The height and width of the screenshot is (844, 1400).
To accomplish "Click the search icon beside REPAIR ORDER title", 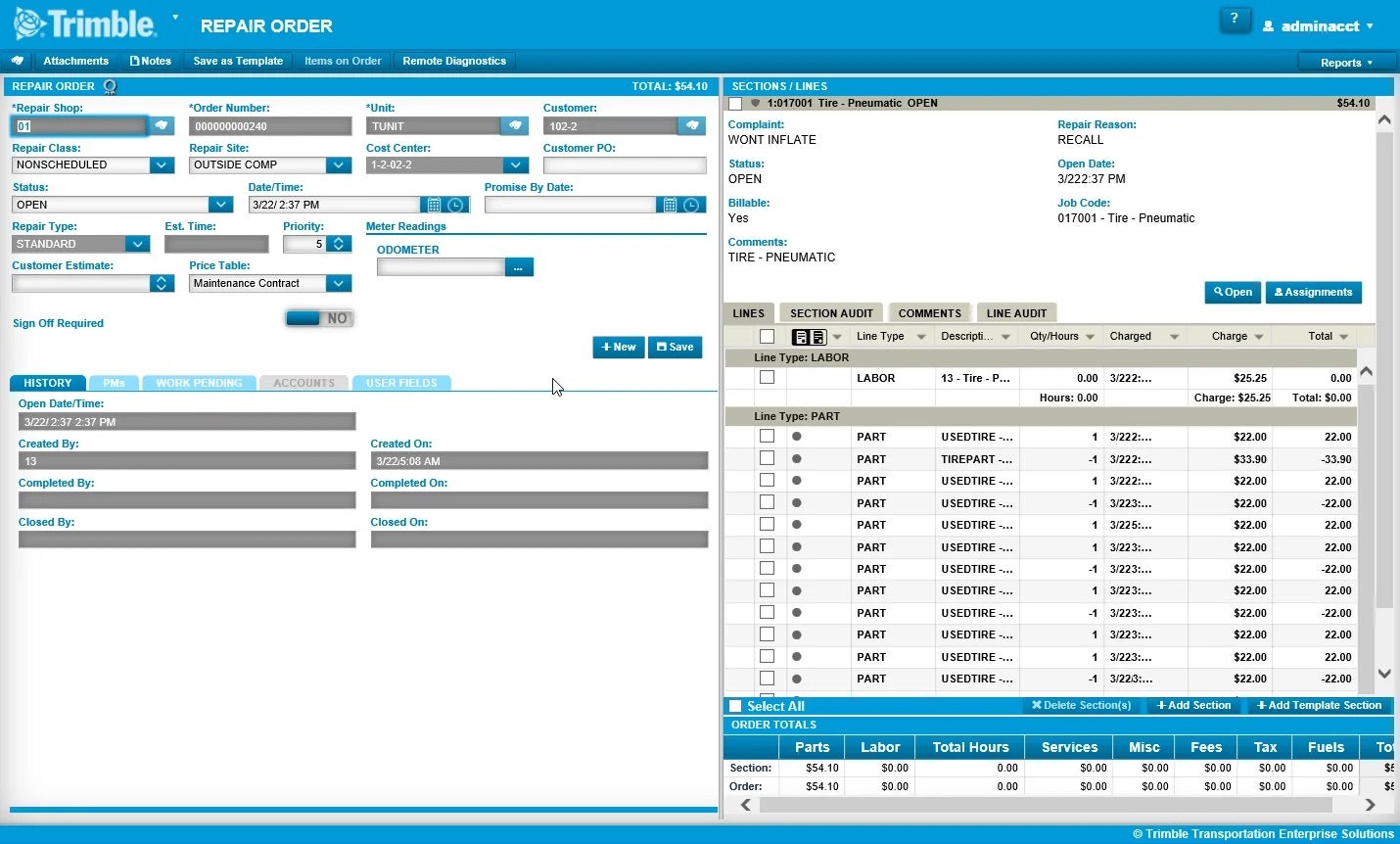I will 110,86.
